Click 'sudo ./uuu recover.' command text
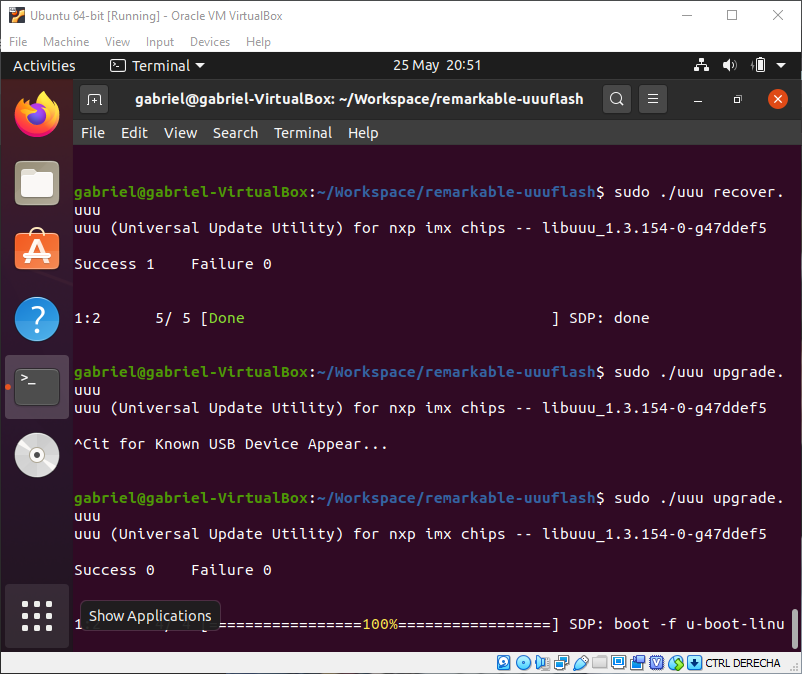Image resolution: width=802 pixels, height=674 pixels. [x=699, y=192]
